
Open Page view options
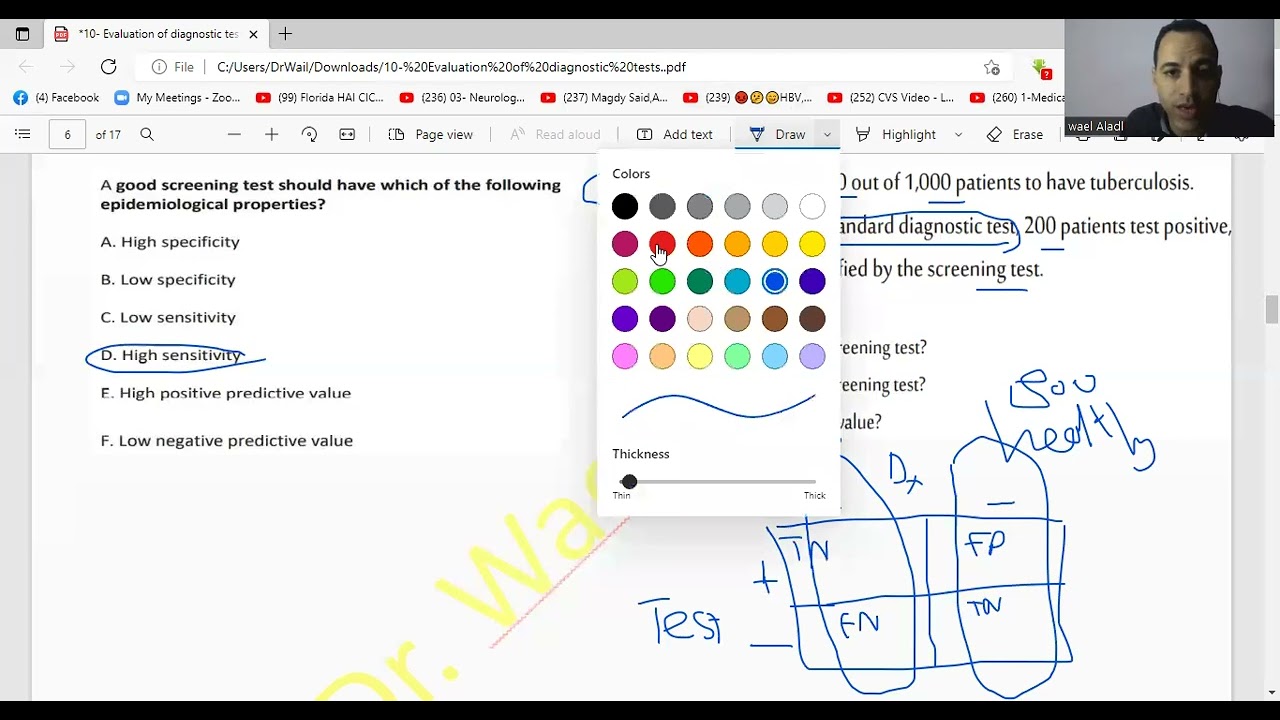click(x=430, y=134)
